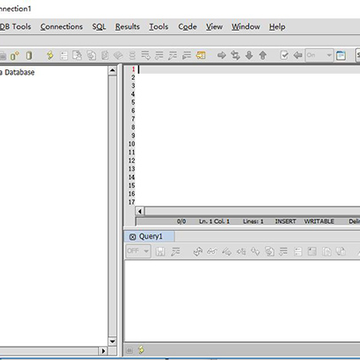Click the down arrow toolbar icon
360x360 pixels.
pyautogui.click(x=249, y=55)
